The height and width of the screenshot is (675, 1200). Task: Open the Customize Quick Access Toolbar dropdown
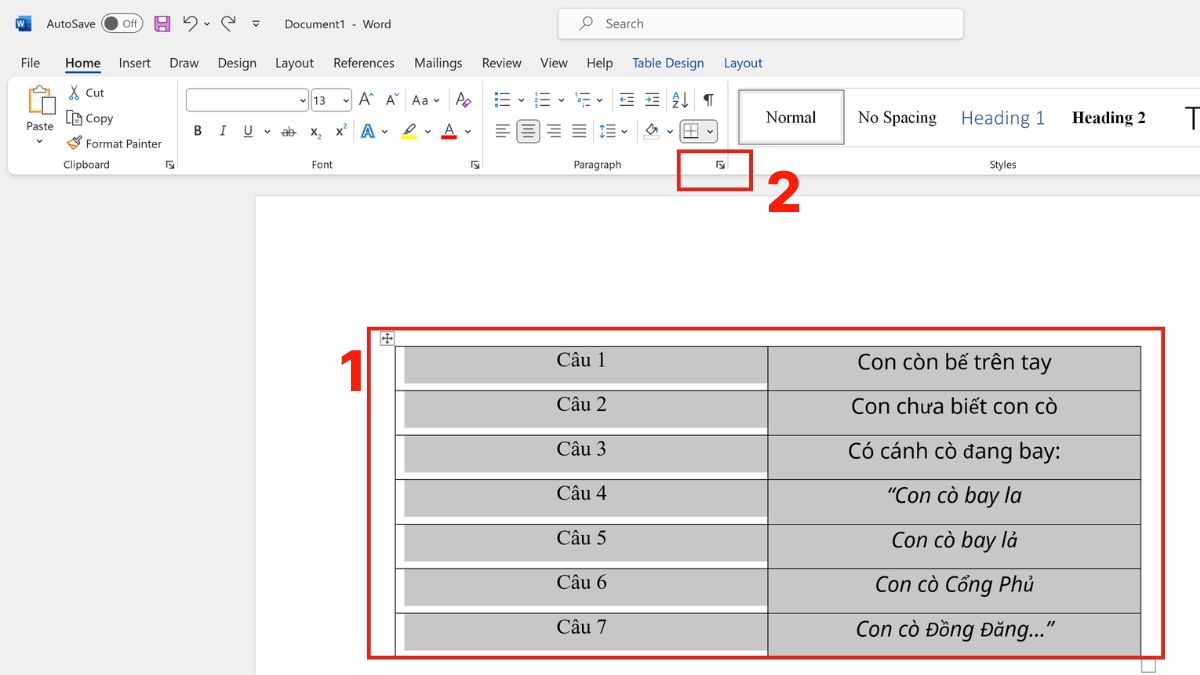[256, 23]
